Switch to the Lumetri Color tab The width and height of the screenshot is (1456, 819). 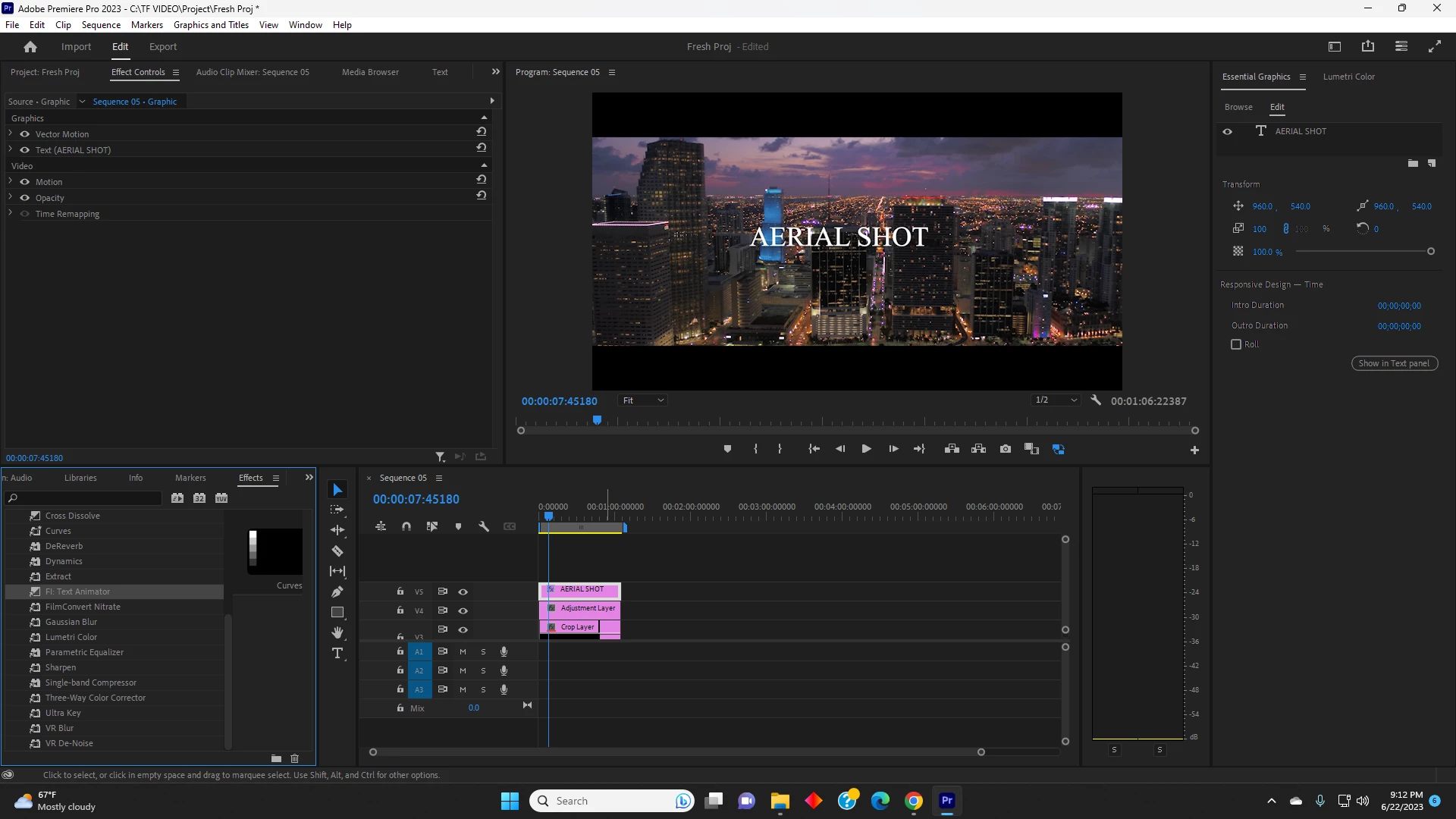pyautogui.click(x=1348, y=77)
